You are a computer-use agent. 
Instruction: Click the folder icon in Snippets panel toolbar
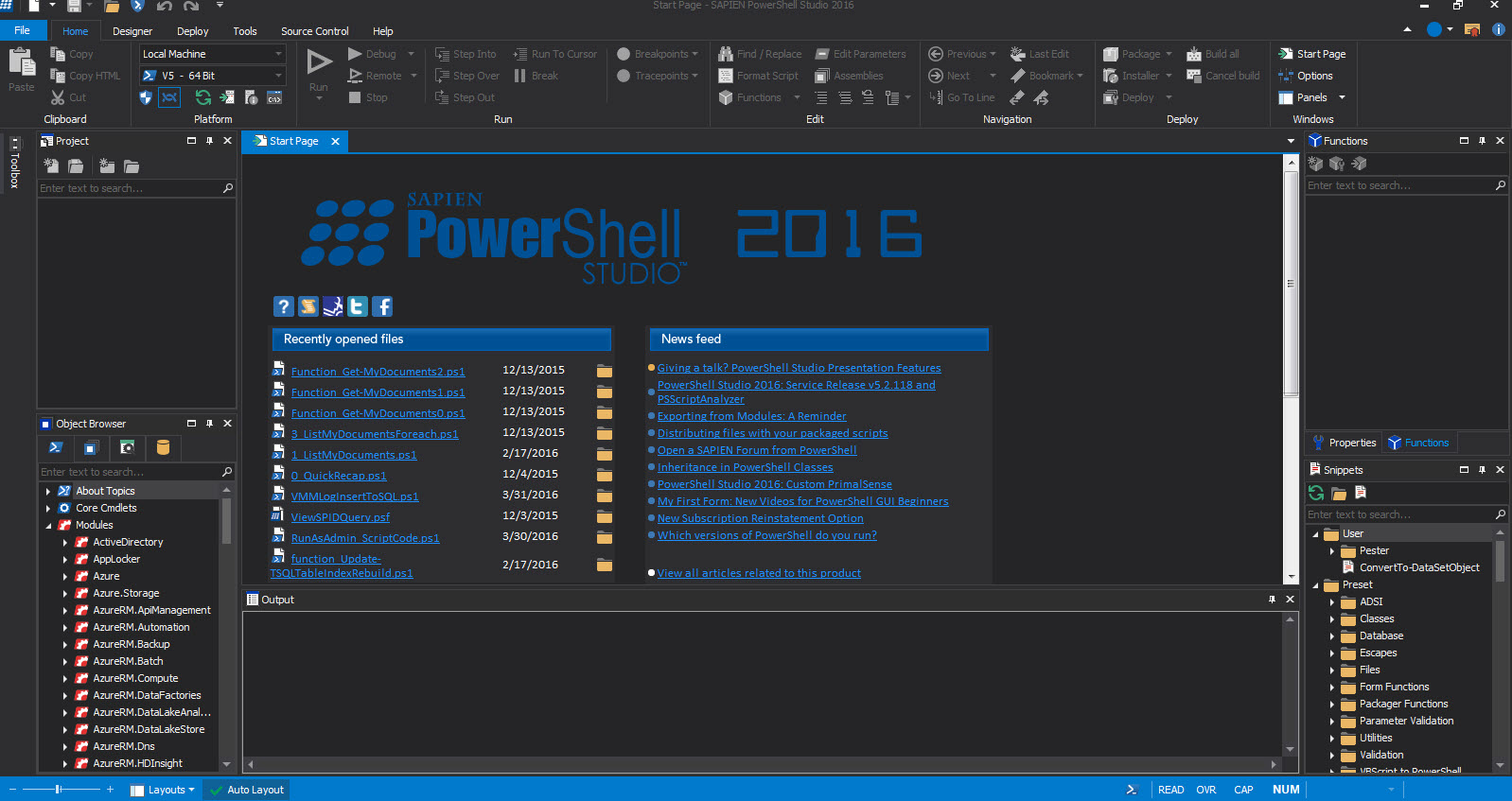click(1338, 493)
